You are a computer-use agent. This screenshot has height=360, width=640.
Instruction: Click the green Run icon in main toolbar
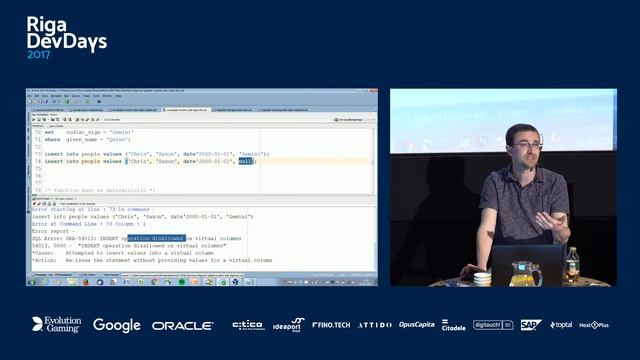pos(67,102)
